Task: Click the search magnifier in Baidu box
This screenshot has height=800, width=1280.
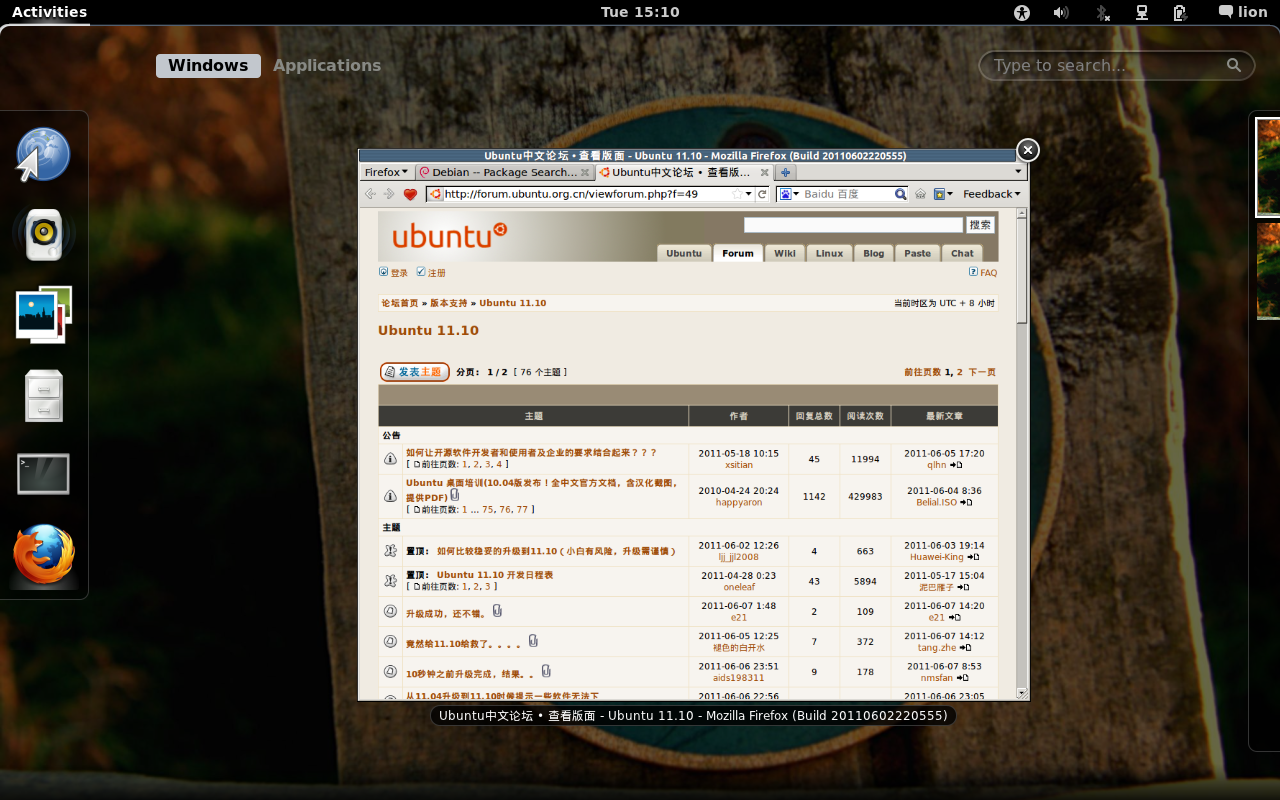Action: (x=900, y=194)
